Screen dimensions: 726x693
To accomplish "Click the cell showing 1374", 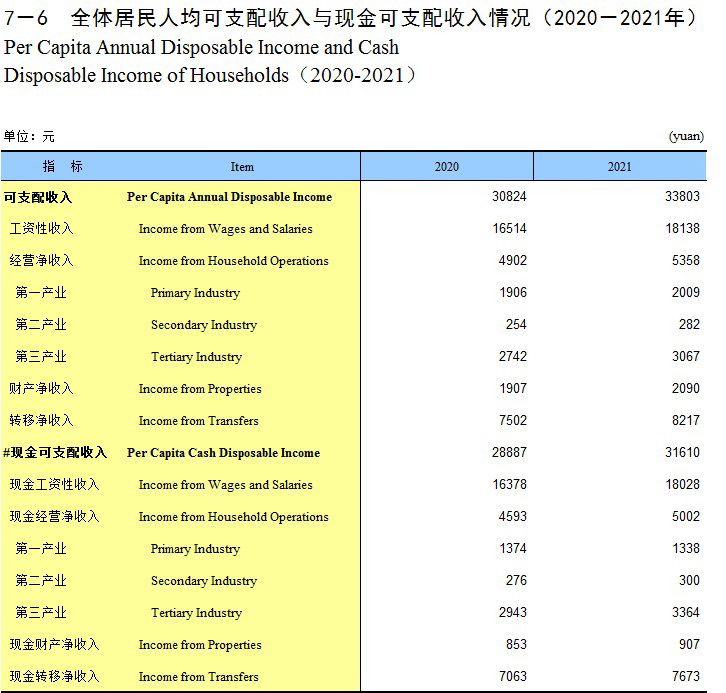I will 513,548.
